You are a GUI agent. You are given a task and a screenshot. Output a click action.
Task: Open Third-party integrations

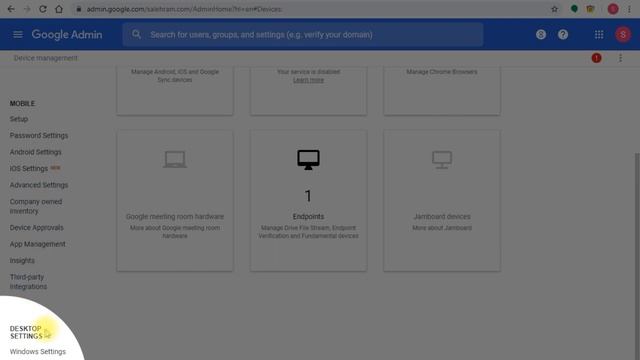coord(28,282)
